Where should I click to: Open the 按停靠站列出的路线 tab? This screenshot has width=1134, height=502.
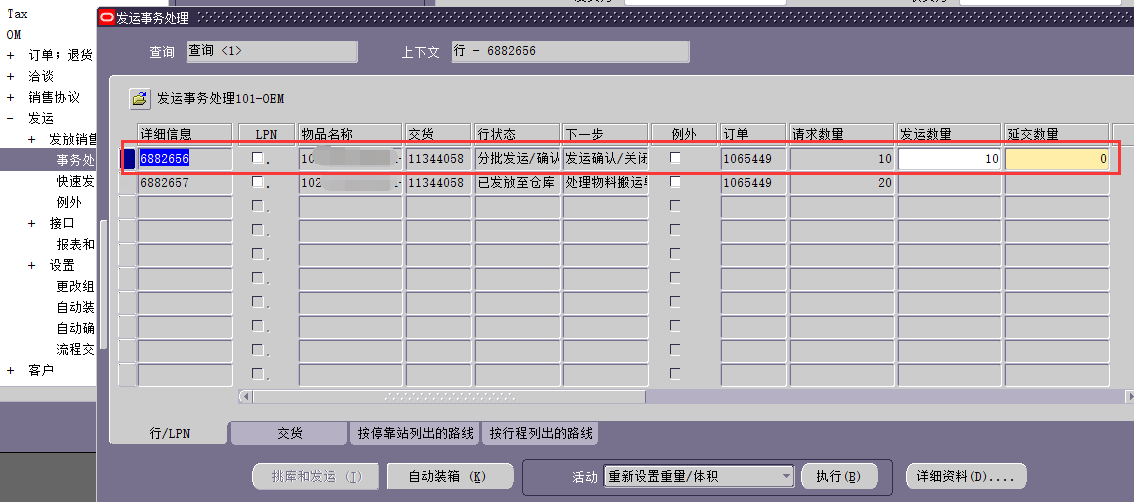(415, 433)
